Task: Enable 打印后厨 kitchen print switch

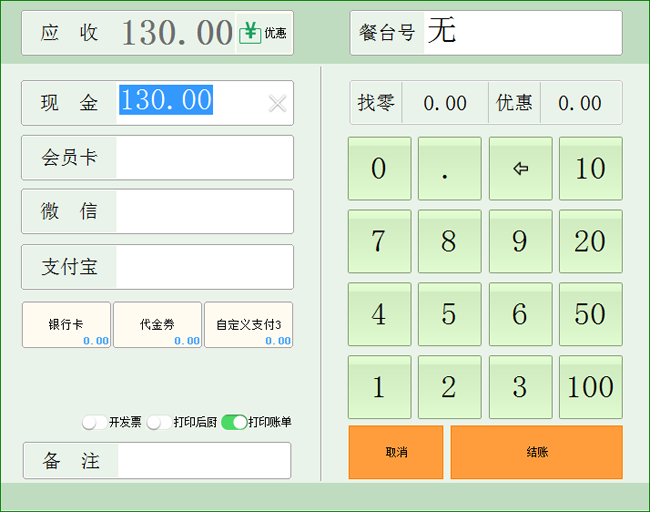Action: [158, 422]
